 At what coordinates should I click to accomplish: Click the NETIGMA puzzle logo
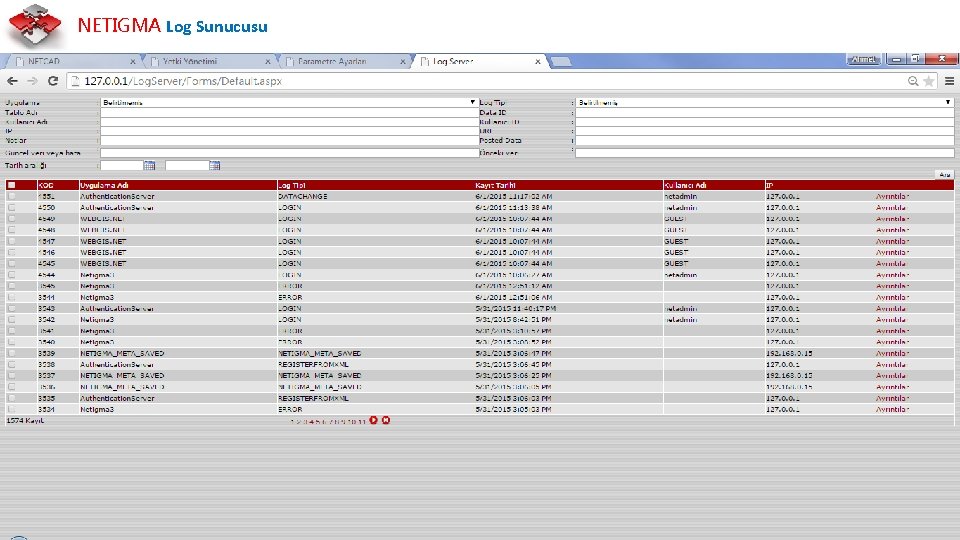[35, 25]
